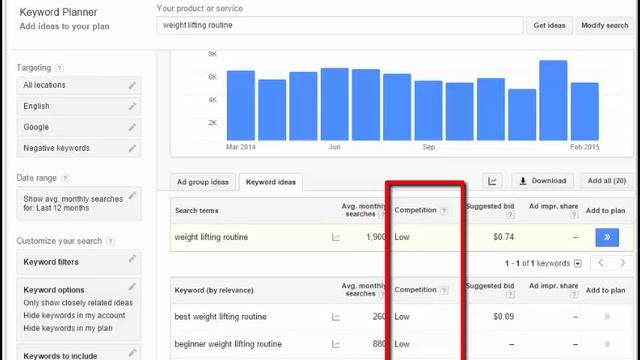Screen dimensions: 640x360
Task: Add weight lifting routine to plan
Action: (607, 237)
